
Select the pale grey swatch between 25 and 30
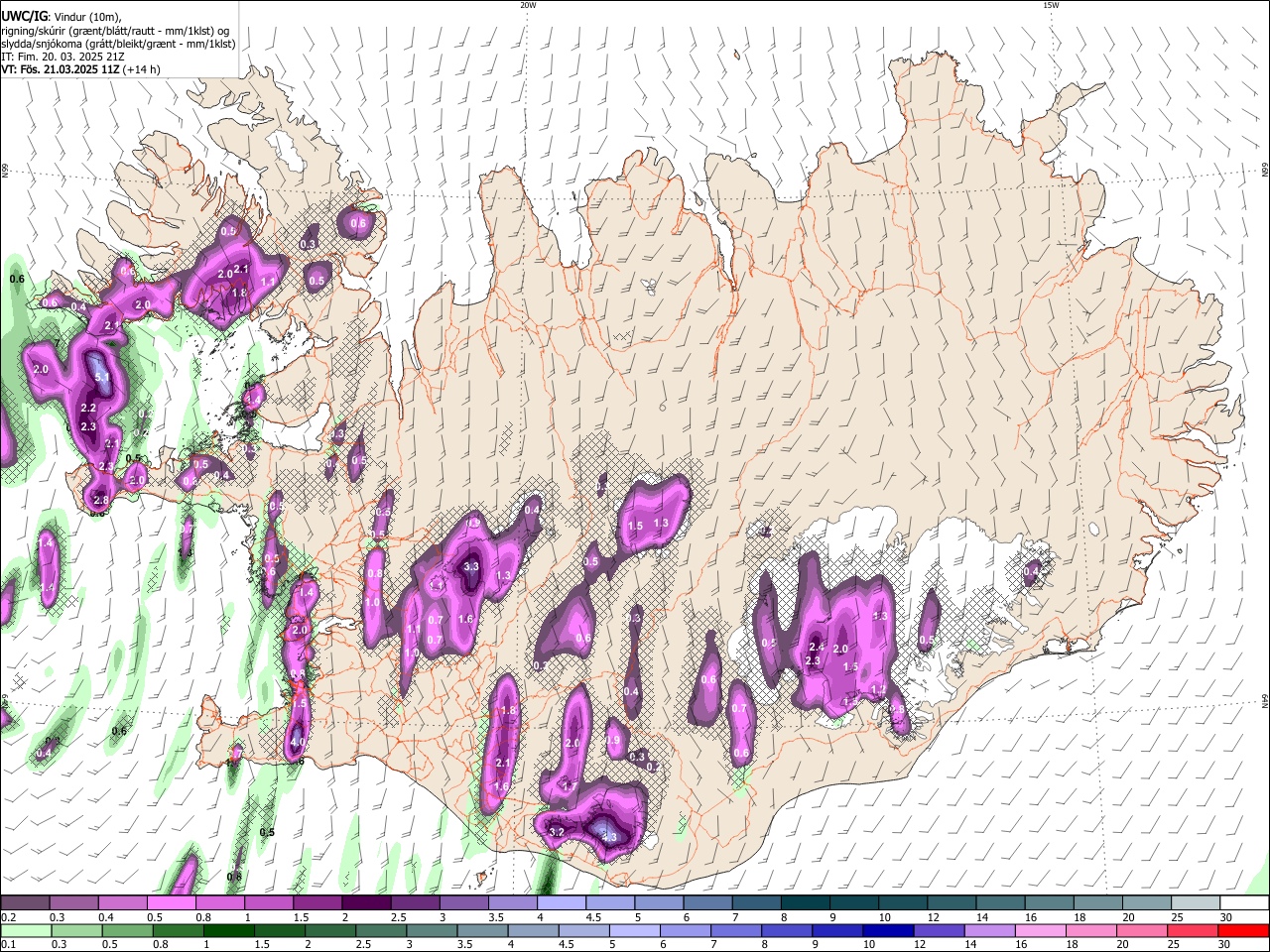(1196, 903)
